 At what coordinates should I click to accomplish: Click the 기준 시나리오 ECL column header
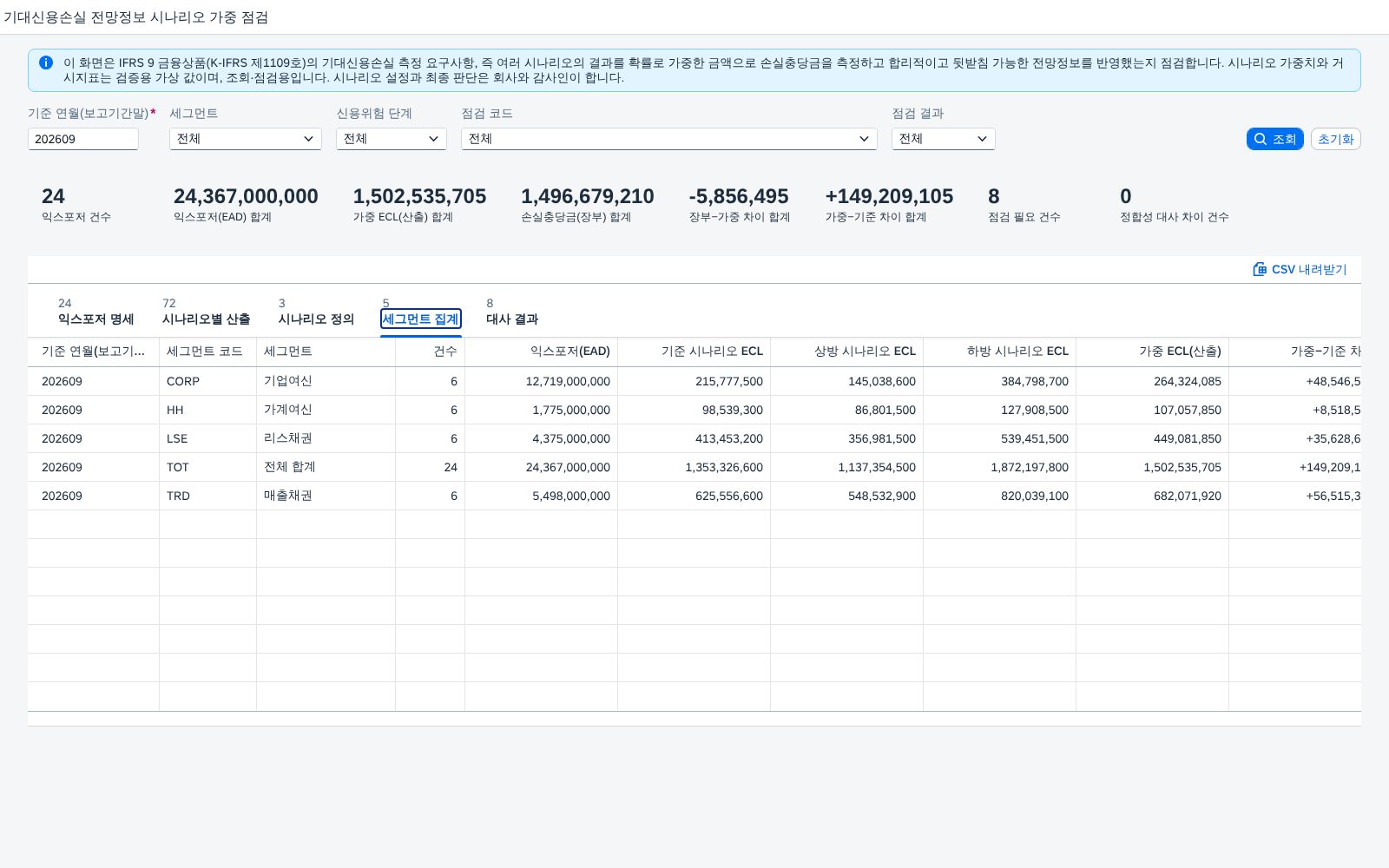[694, 352]
